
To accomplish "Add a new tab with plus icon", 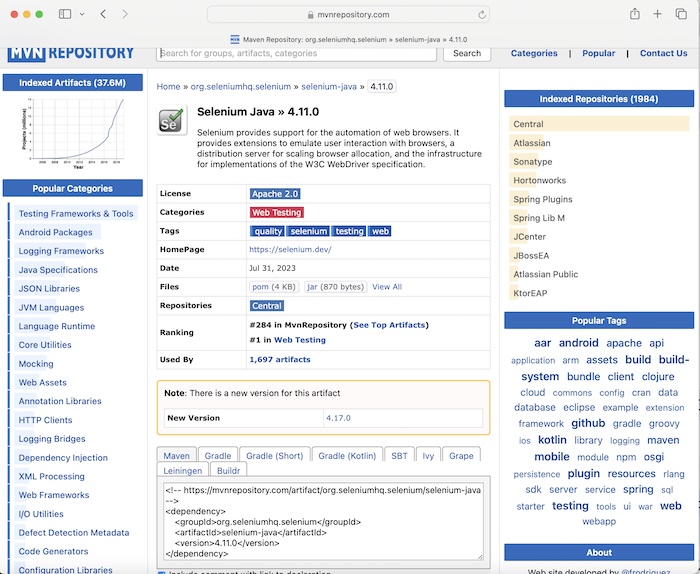I will [657, 14].
